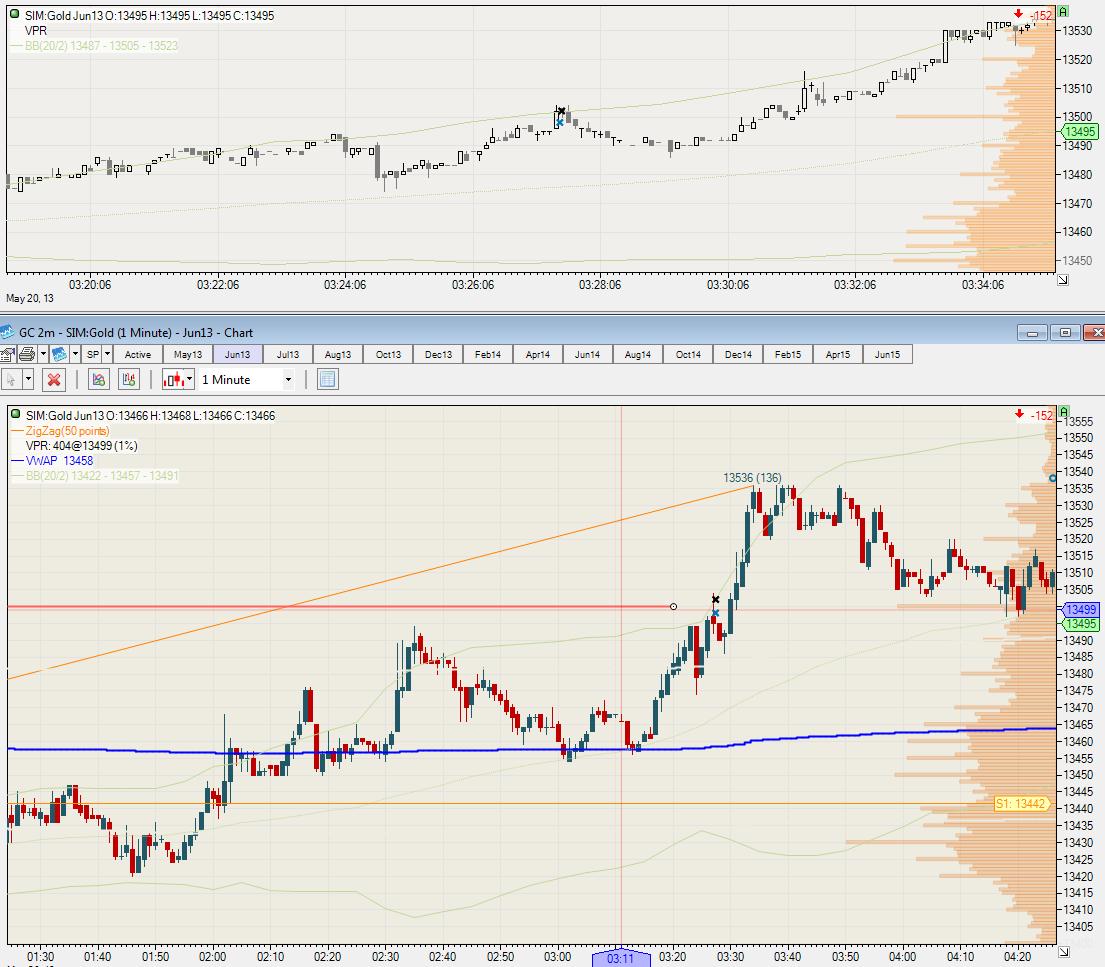This screenshot has width=1105, height=967.
Task: Select the Aug14 contract tab
Action: coord(638,354)
